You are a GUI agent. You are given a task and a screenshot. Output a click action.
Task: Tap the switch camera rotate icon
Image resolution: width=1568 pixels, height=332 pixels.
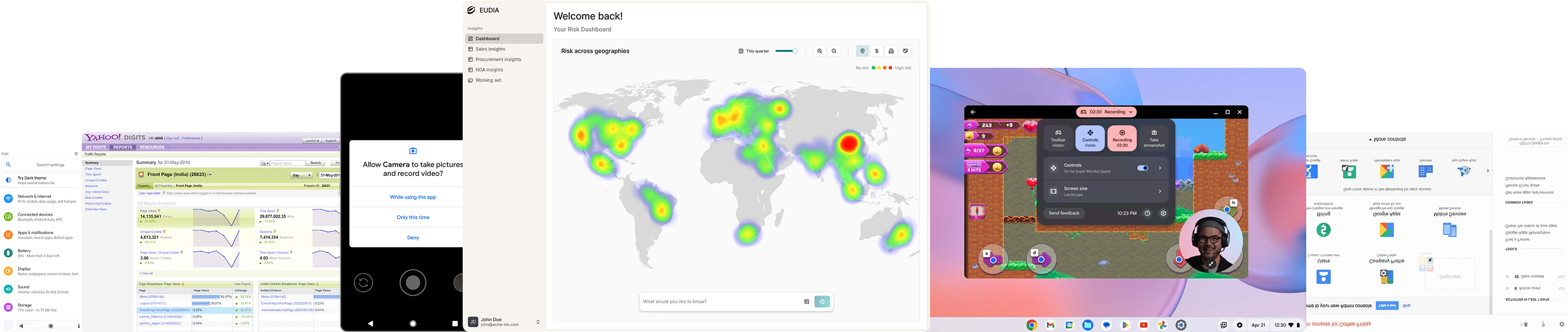point(363,283)
